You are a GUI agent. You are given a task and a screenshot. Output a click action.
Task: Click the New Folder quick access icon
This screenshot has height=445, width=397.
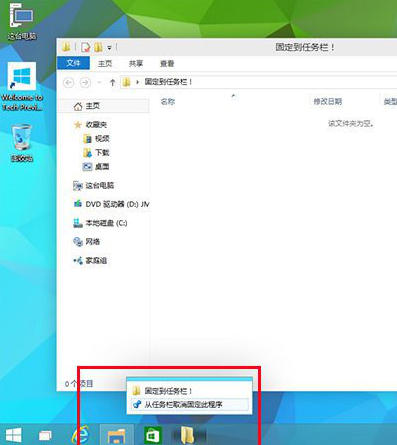98,47
